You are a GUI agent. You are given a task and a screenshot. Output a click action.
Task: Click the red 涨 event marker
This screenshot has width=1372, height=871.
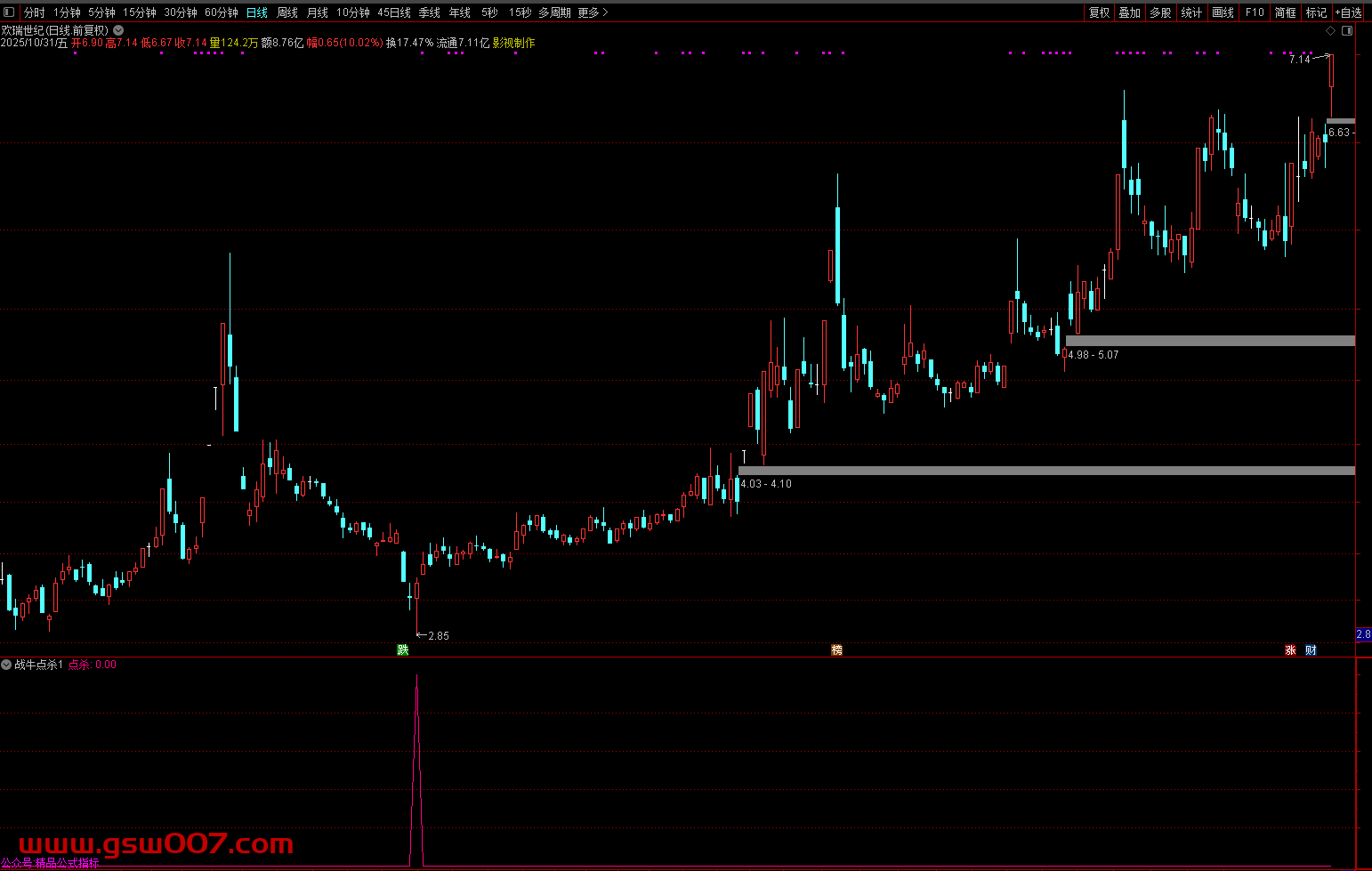[x=1290, y=650]
